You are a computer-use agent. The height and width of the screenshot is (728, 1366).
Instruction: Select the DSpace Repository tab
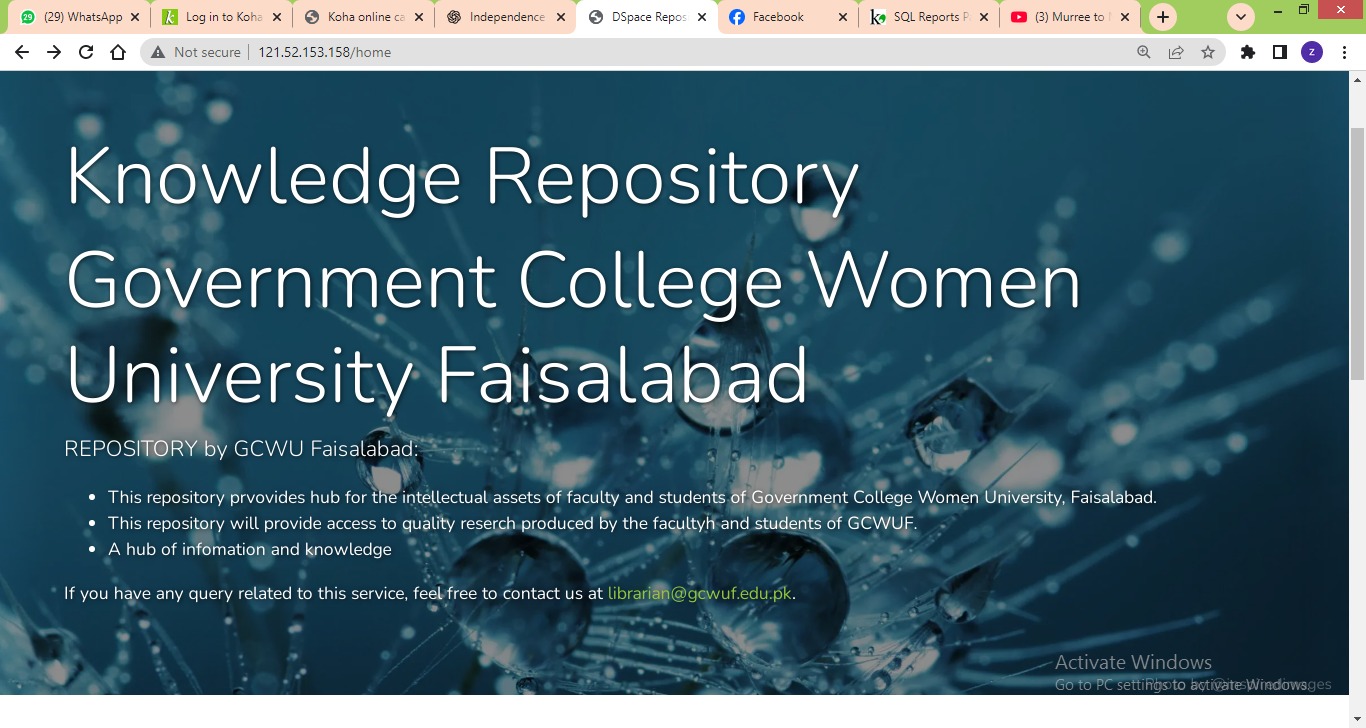pyautogui.click(x=648, y=17)
